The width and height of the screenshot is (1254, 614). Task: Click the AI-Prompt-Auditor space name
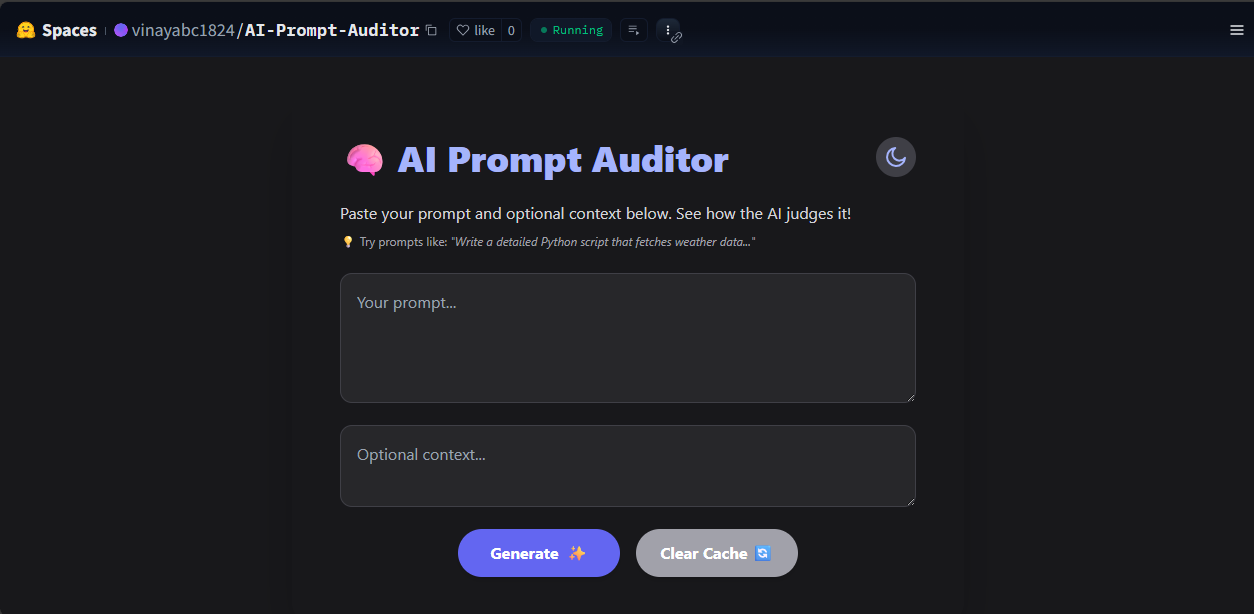[x=331, y=30]
